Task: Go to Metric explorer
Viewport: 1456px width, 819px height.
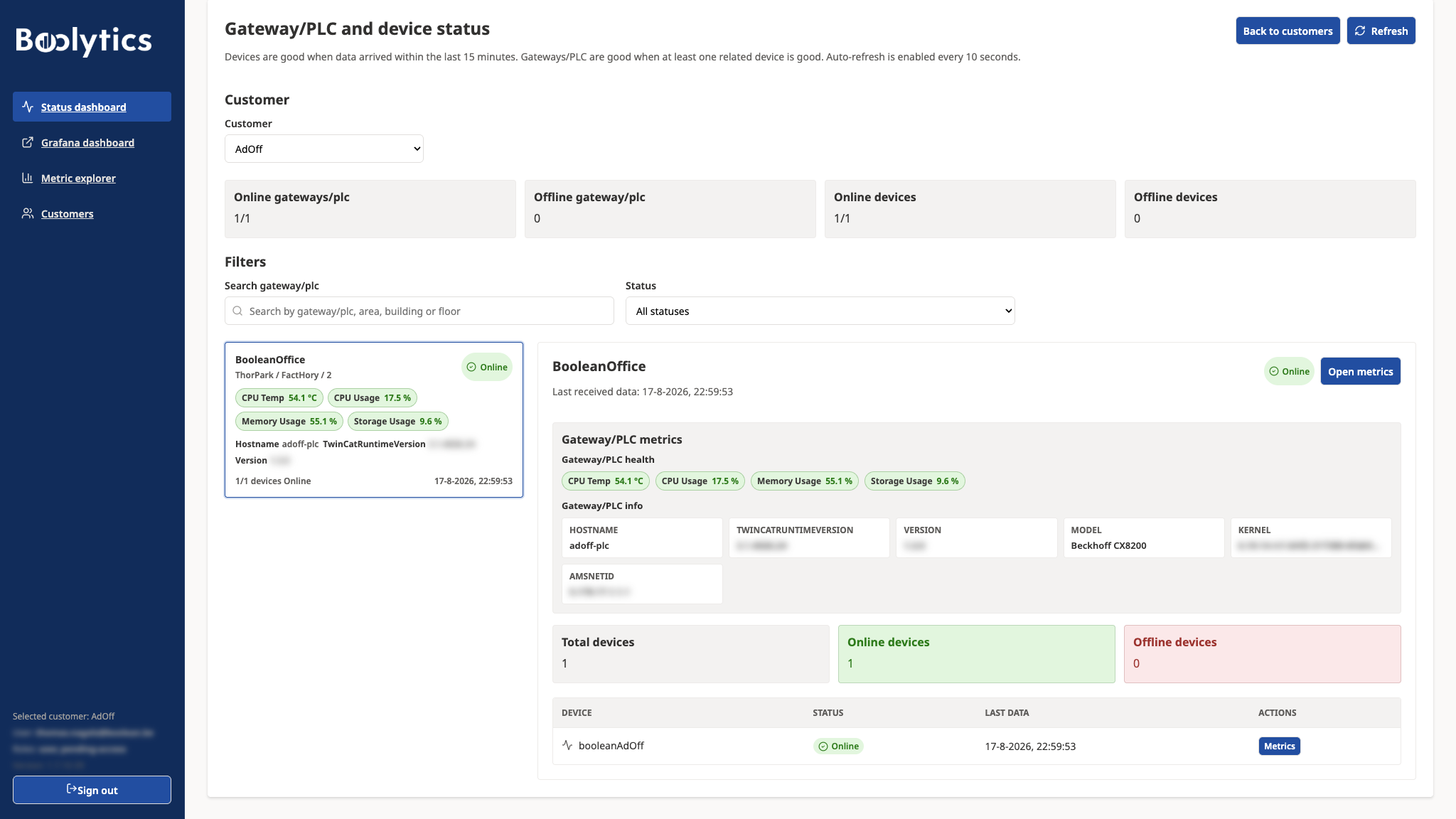Action: (x=78, y=178)
